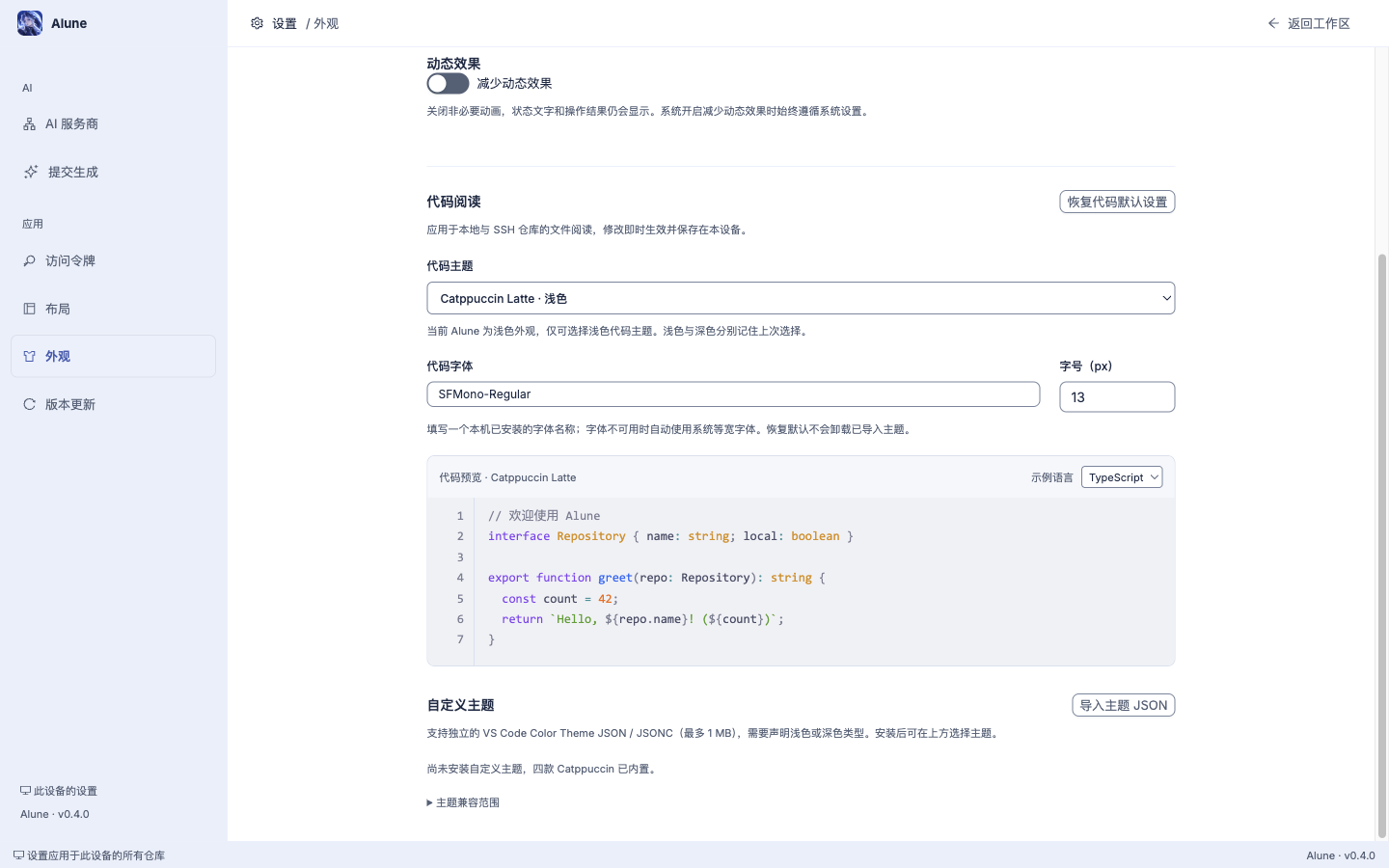This screenshot has width=1389, height=868.
Task: Click the '自定义主题' heading
Action: (x=460, y=705)
